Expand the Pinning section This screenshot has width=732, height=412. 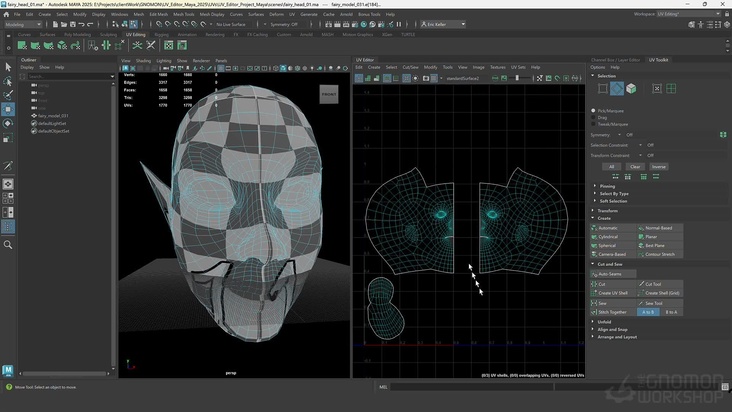click(x=607, y=185)
